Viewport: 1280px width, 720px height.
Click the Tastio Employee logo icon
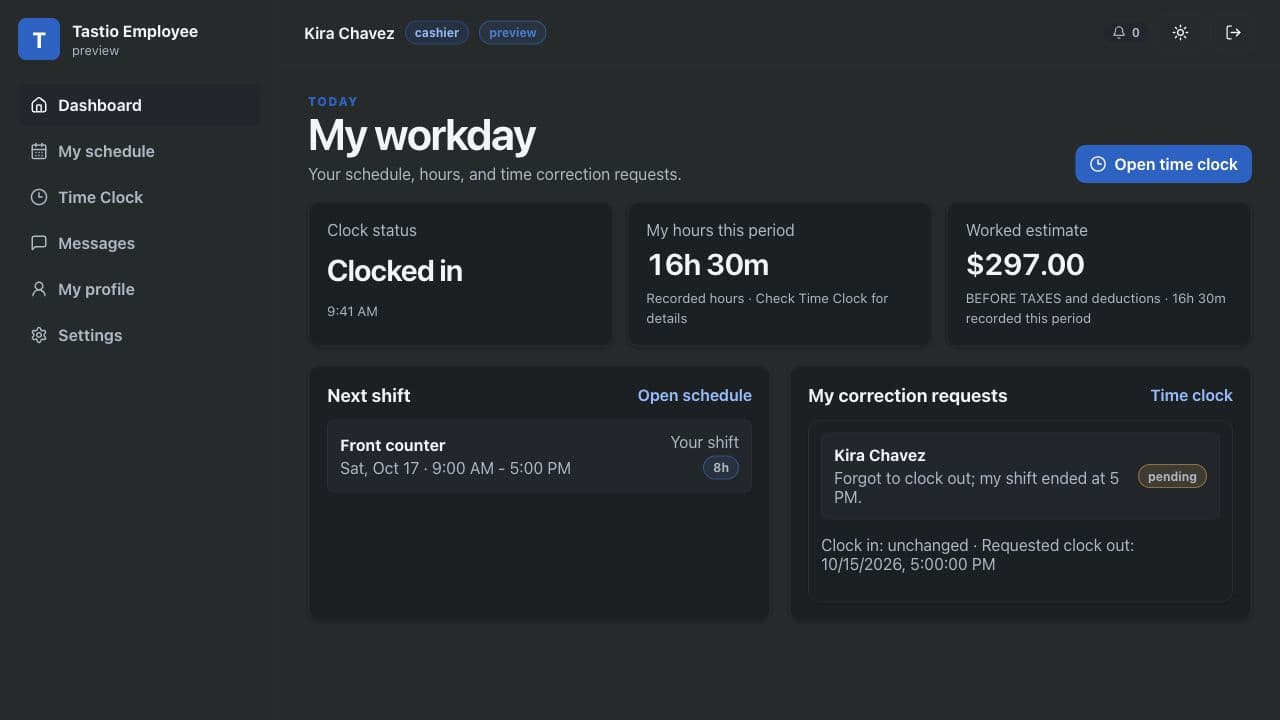[39, 39]
